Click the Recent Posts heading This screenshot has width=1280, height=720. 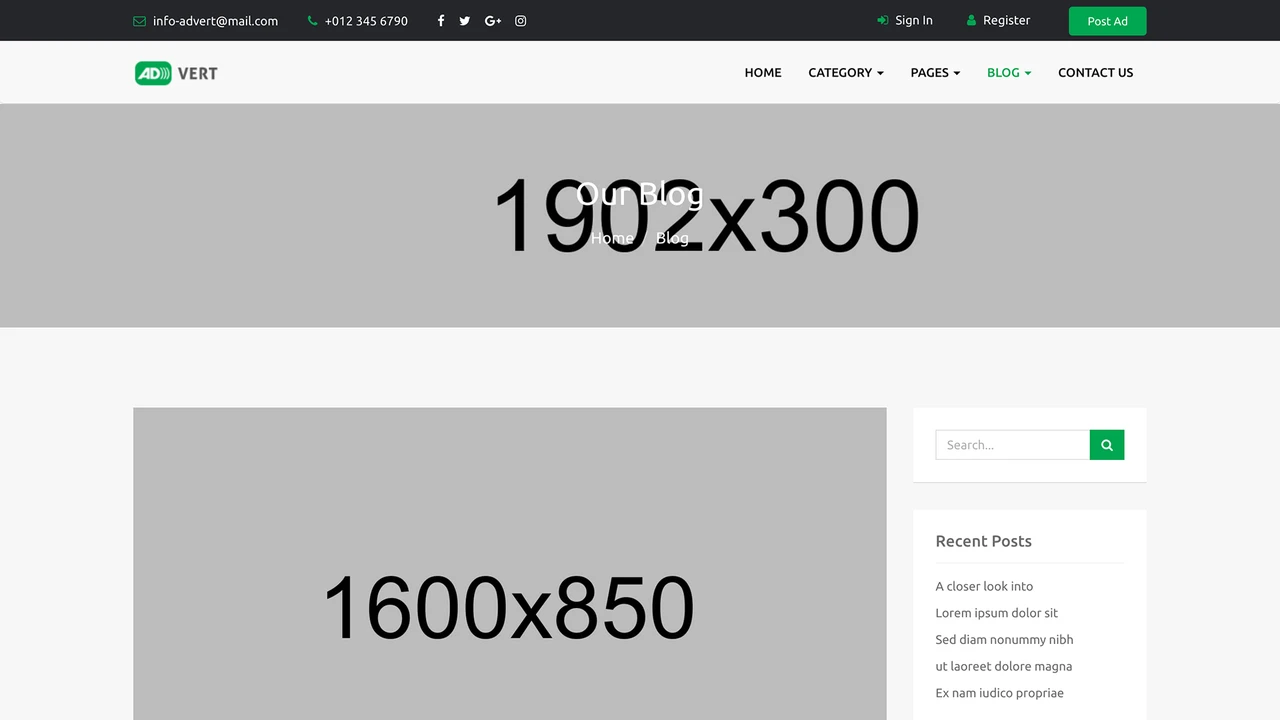click(x=983, y=541)
